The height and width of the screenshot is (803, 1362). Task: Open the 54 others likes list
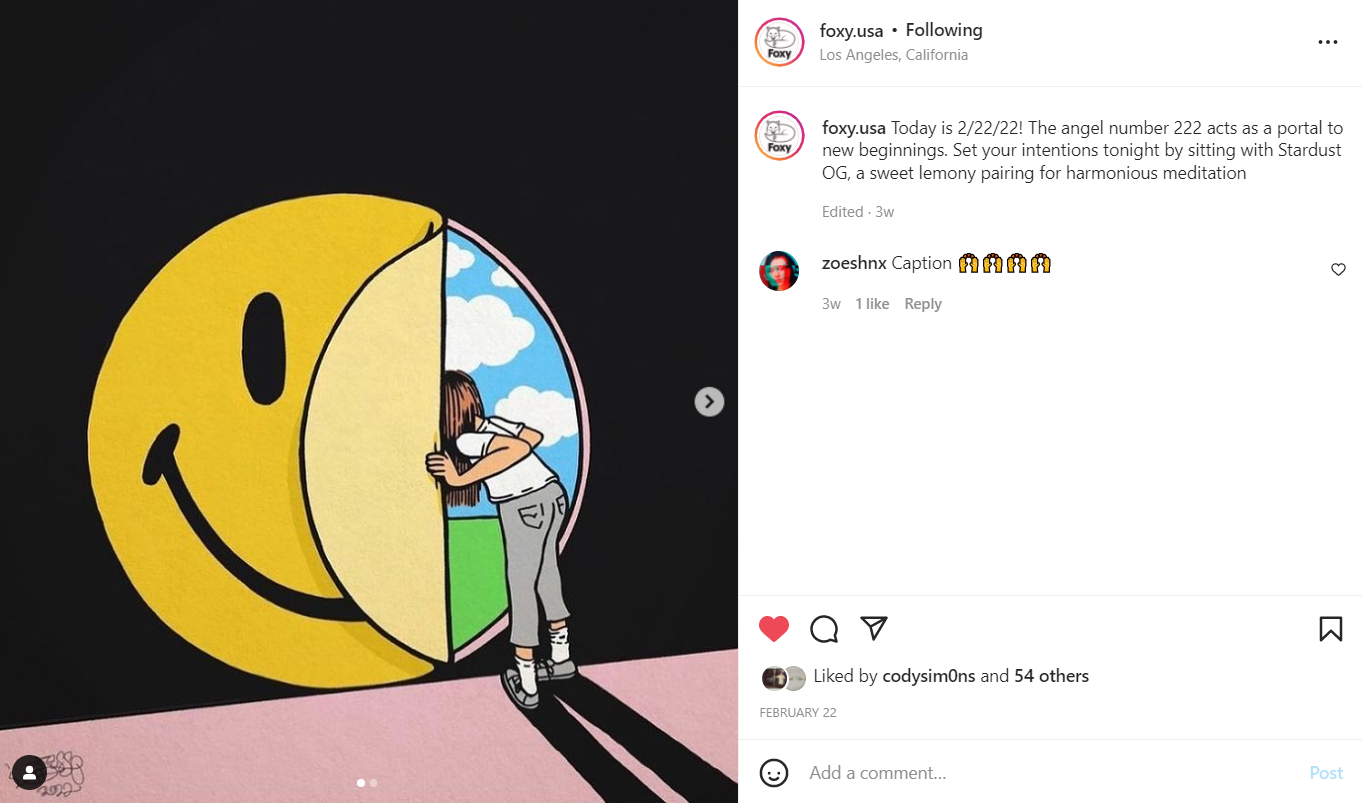click(x=1051, y=676)
